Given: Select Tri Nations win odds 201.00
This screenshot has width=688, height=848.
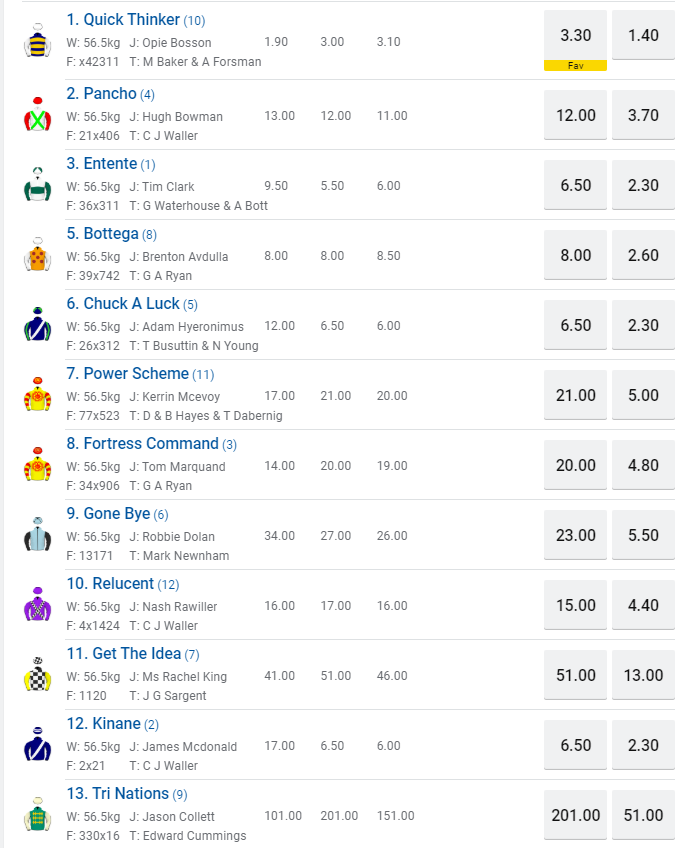Looking at the screenshot, I should 575,815.
